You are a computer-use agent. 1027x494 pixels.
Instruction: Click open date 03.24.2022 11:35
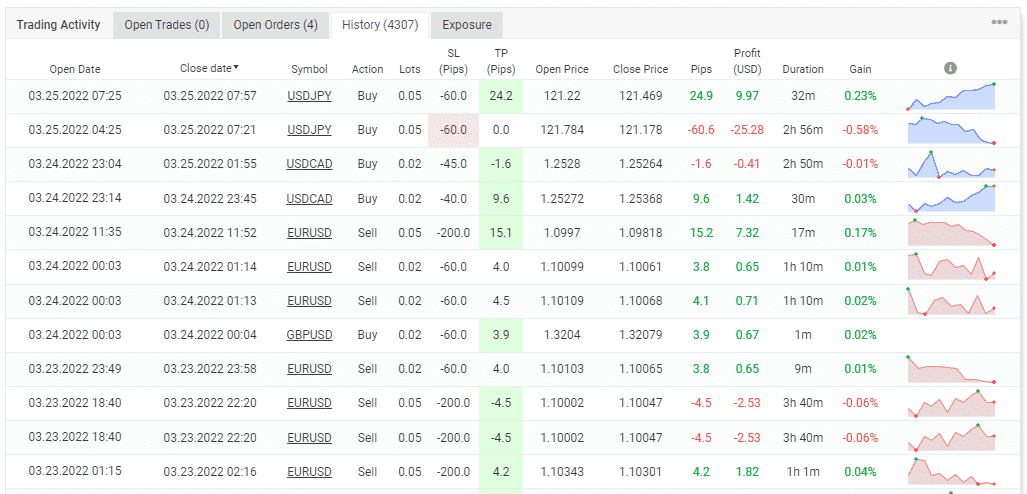(x=75, y=232)
